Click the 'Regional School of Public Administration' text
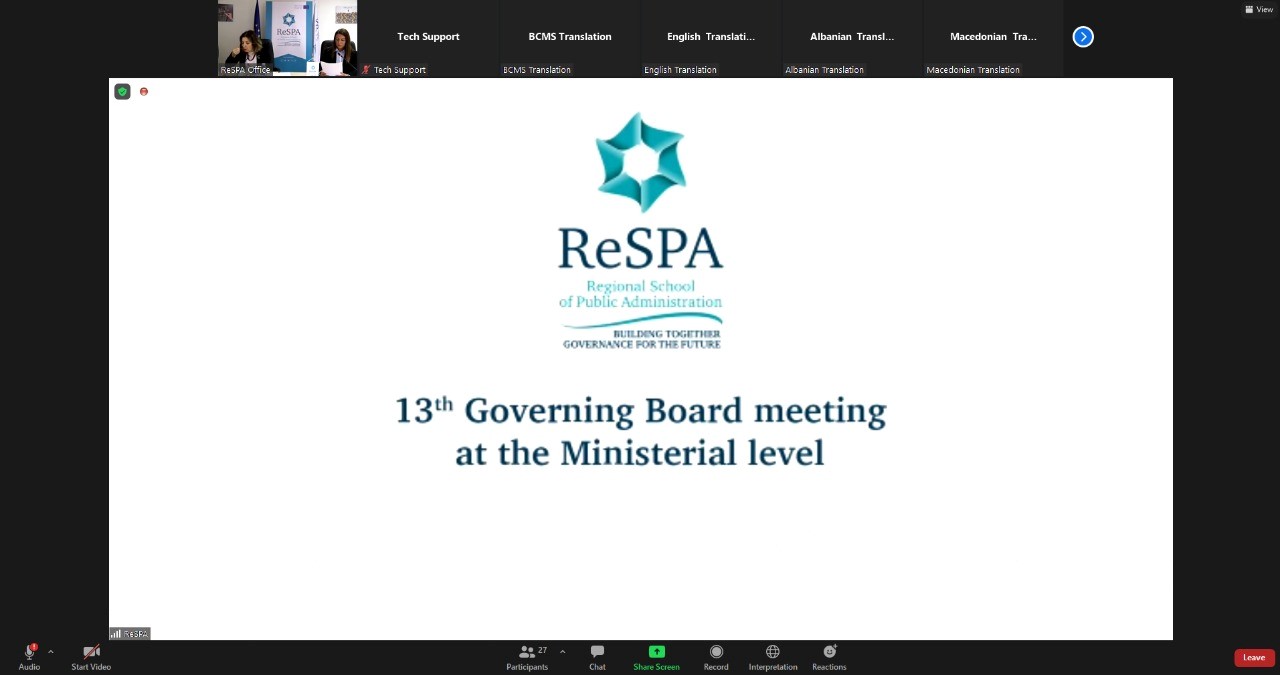1280x675 pixels. pos(640,294)
